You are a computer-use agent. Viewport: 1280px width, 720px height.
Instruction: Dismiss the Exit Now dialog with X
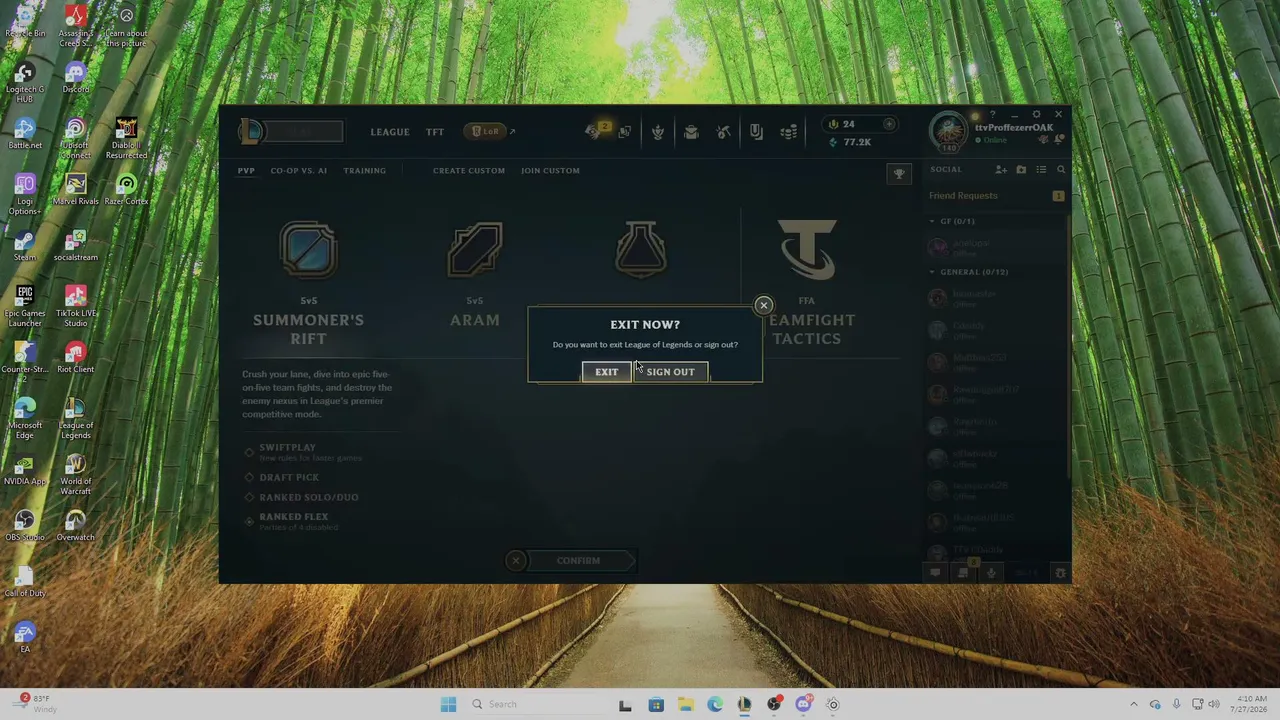click(x=763, y=305)
